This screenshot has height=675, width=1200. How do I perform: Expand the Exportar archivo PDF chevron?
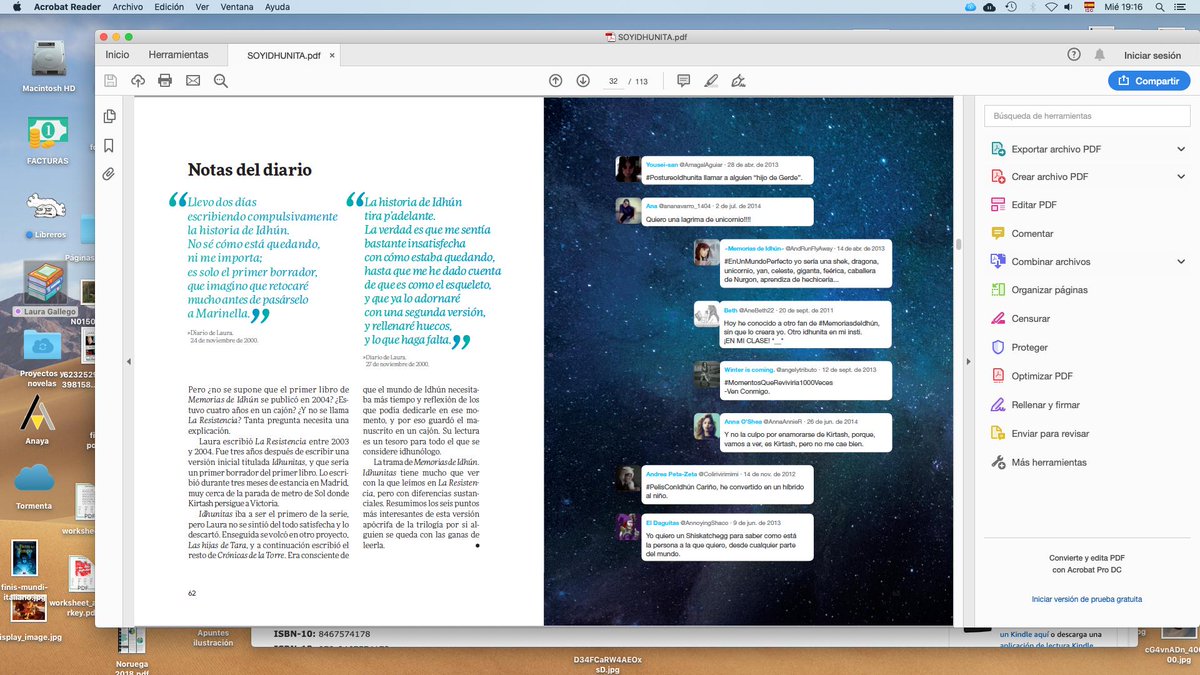(x=1181, y=149)
